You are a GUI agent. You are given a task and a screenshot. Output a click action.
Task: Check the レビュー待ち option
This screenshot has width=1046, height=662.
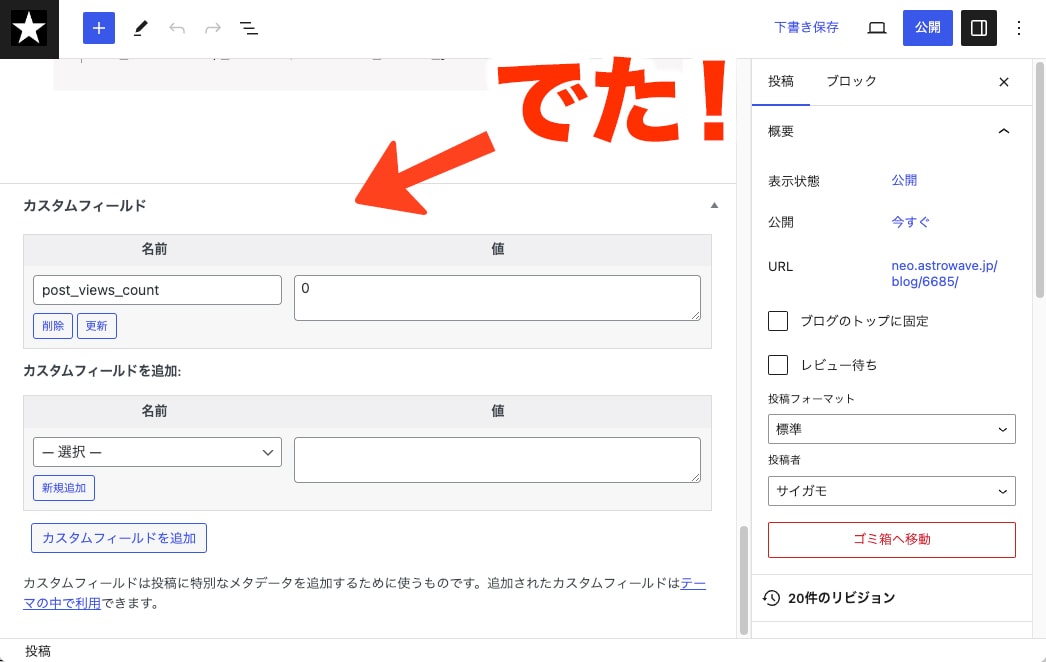coord(778,365)
